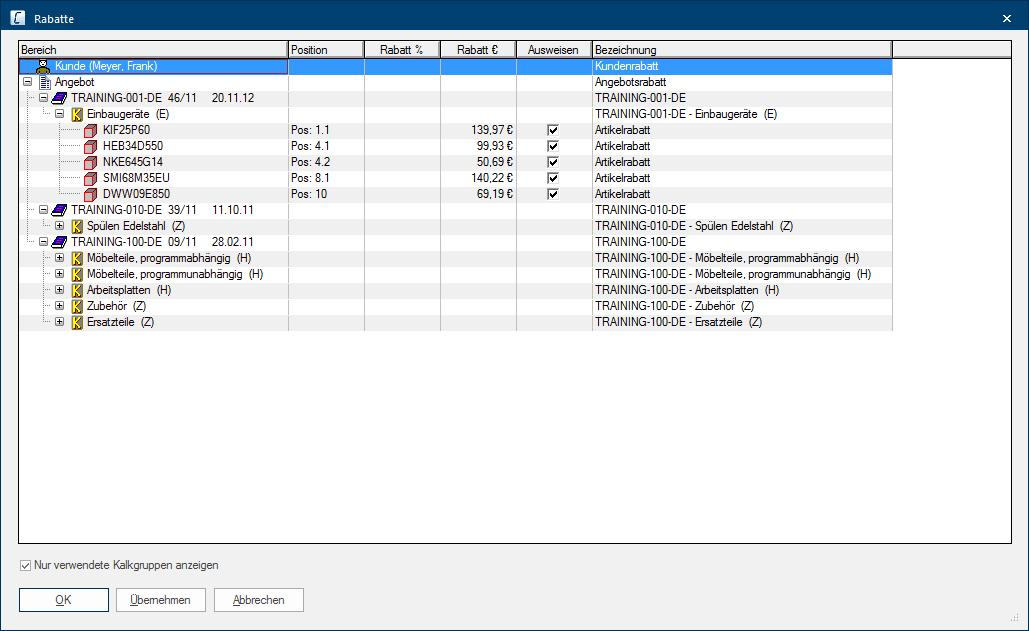Image resolution: width=1029 pixels, height=631 pixels.
Task: Collapse the TRAINING-001-DE catalog node
Action: [44, 98]
